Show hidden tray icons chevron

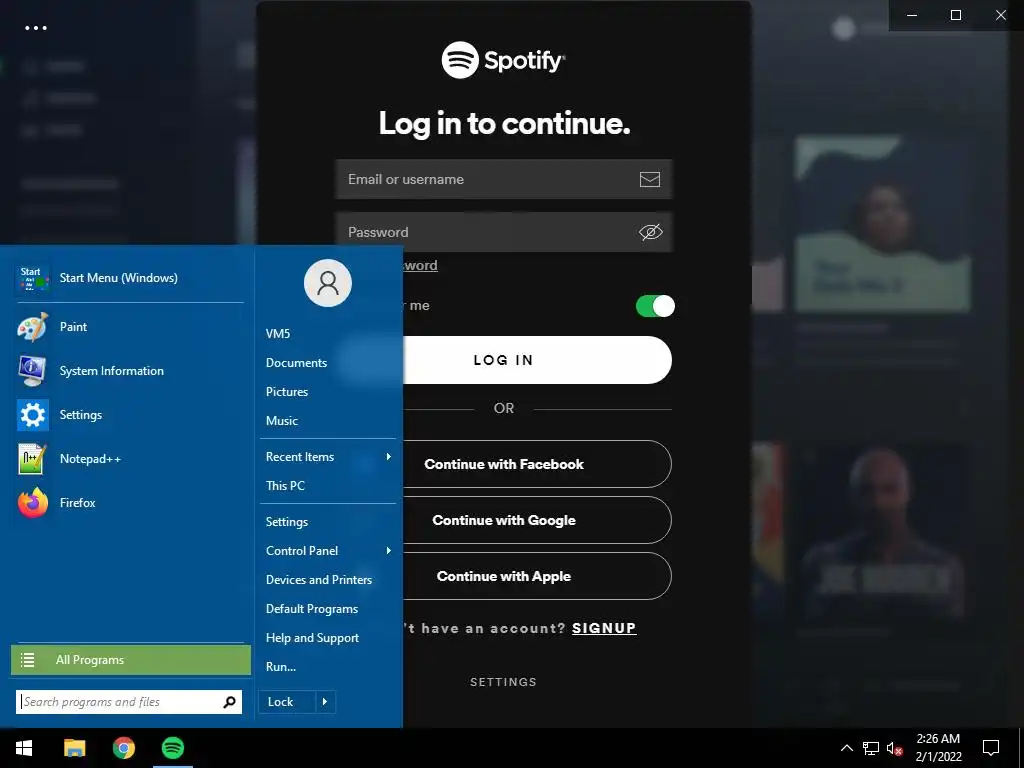point(846,748)
